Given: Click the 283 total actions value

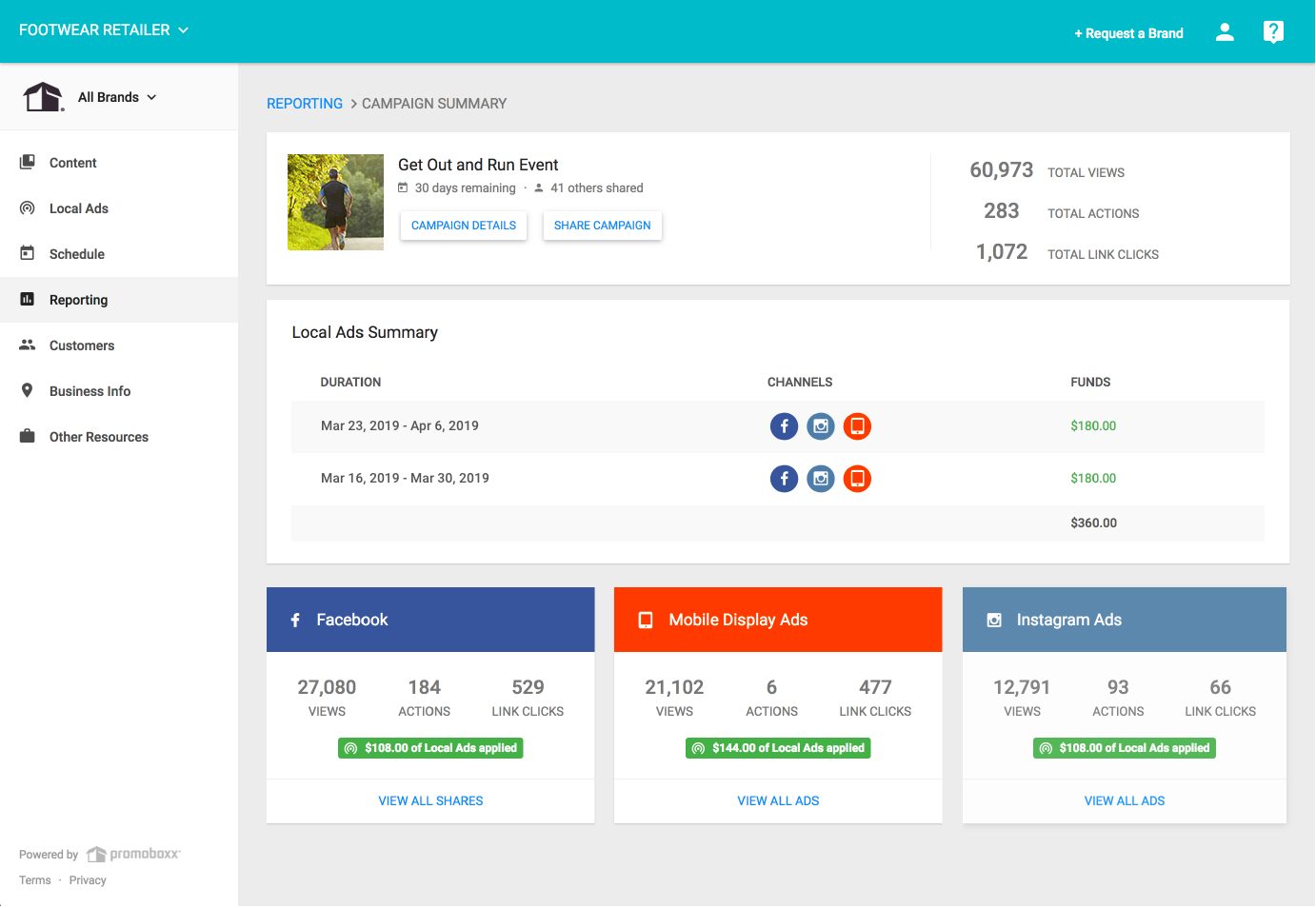Looking at the screenshot, I should (1002, 211).
